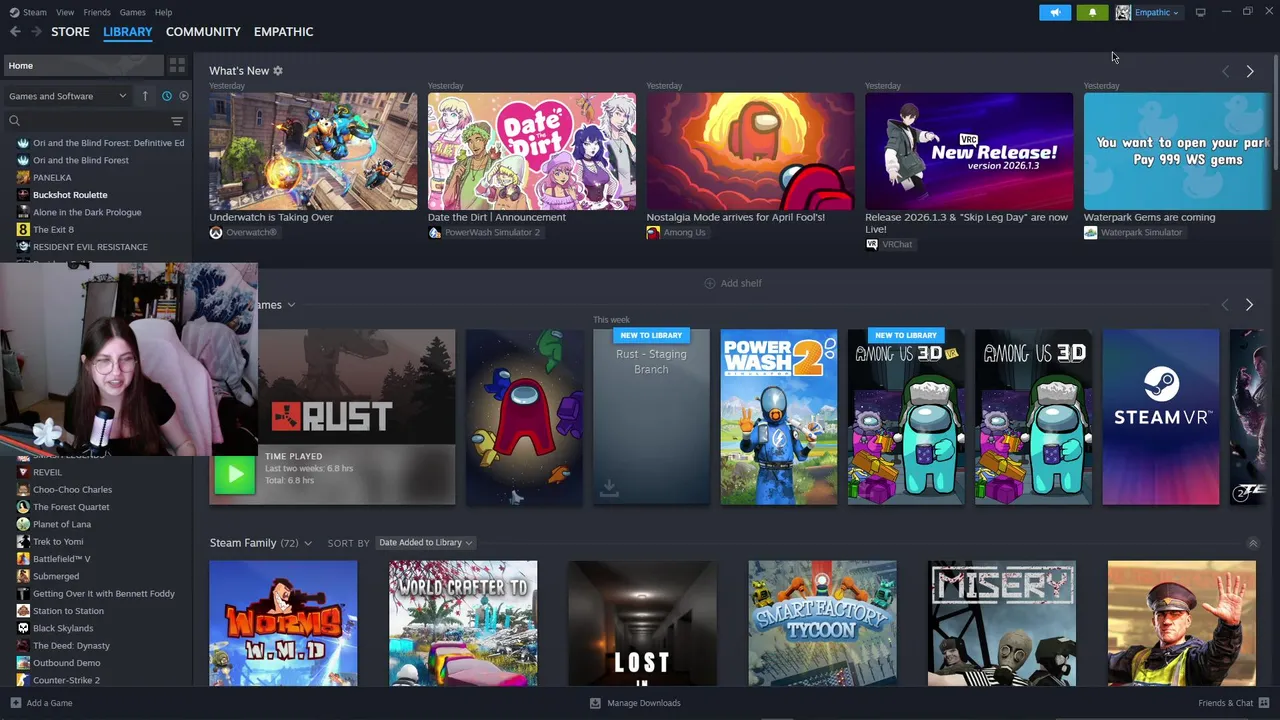Open the Steam menu

(29, 12)
